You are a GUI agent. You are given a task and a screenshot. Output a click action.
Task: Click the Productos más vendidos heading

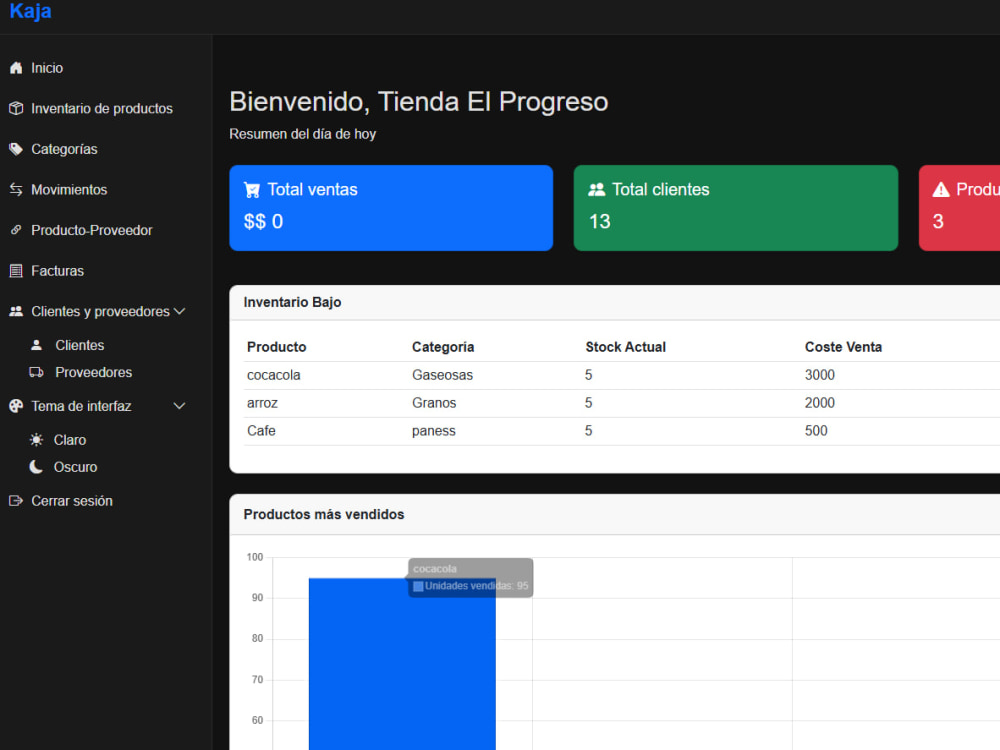pyautogui.click(x=324, y=515)
